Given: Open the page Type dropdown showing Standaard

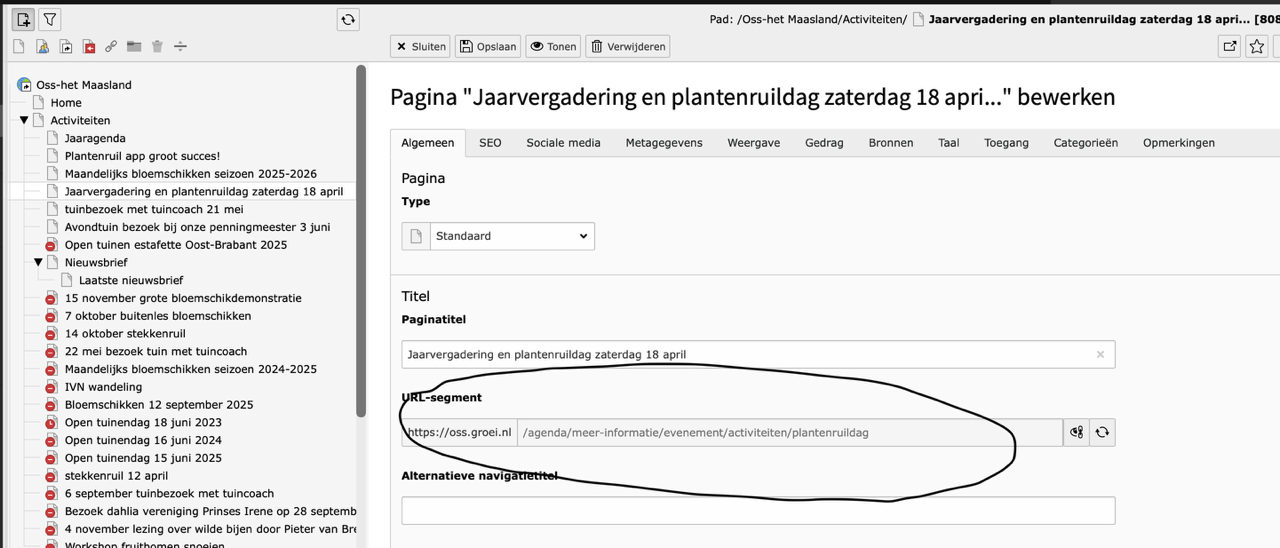Looking at the screenshot, I should 511,236.
